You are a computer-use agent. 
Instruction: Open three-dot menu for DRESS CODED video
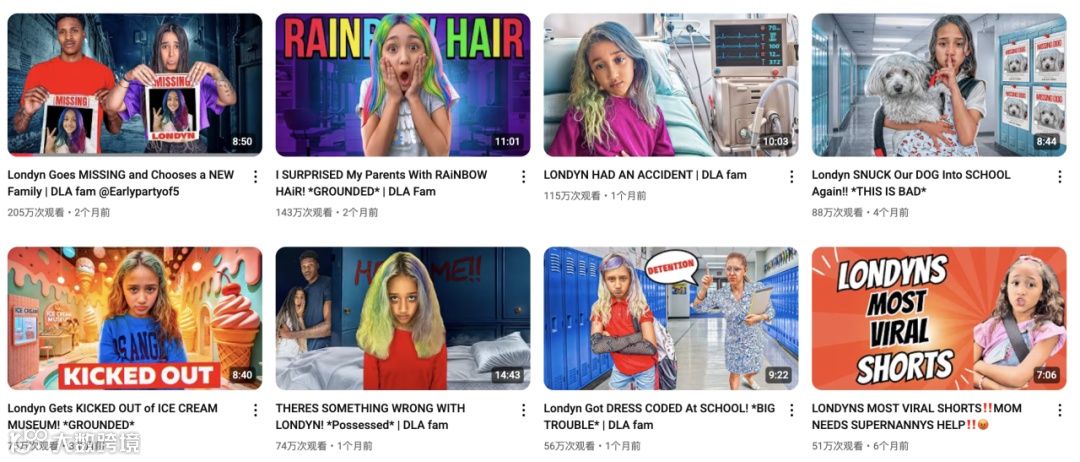click(x=791, y=410)
